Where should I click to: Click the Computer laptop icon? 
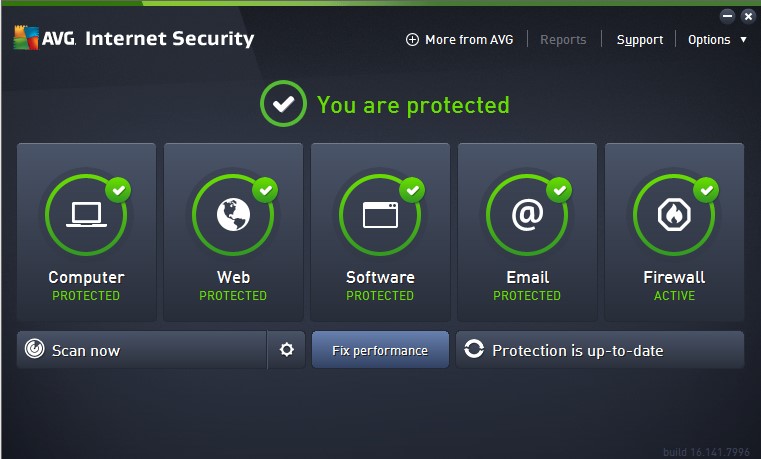click(x=86, y=214)
